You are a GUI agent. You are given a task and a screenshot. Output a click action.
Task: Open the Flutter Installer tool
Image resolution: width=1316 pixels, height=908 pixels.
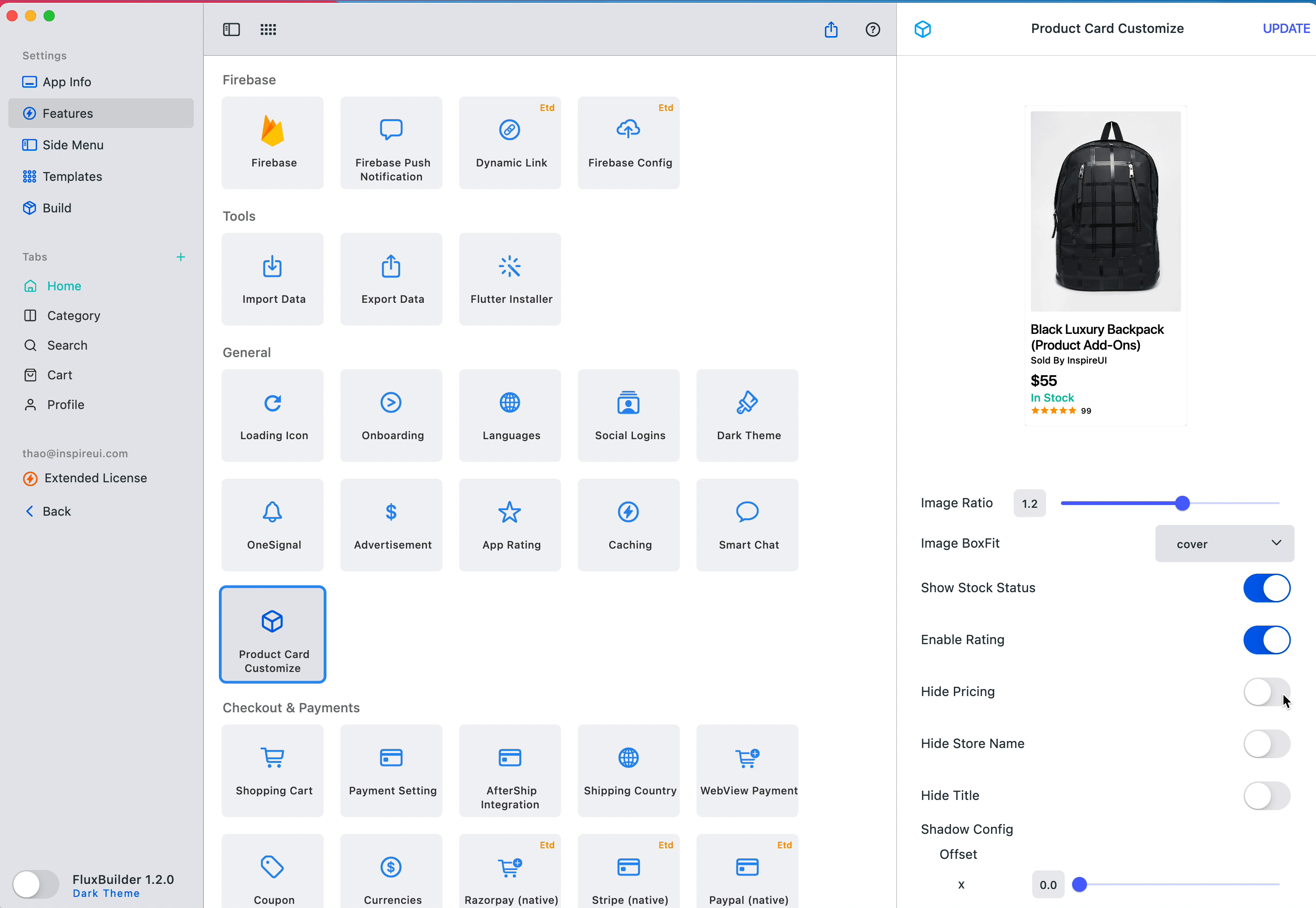510,279
